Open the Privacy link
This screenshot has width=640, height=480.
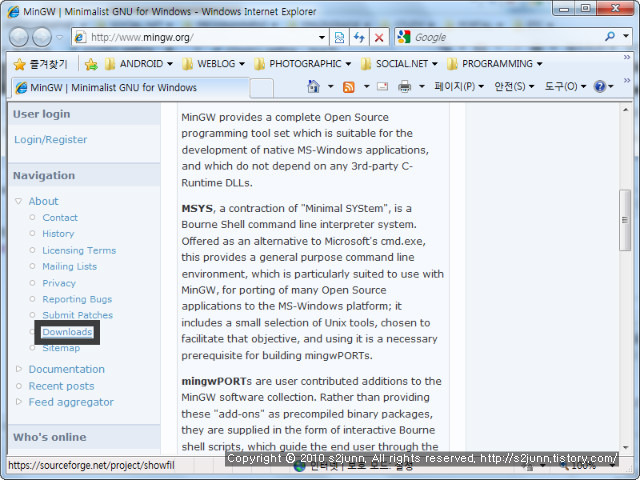tap(59, 283)
